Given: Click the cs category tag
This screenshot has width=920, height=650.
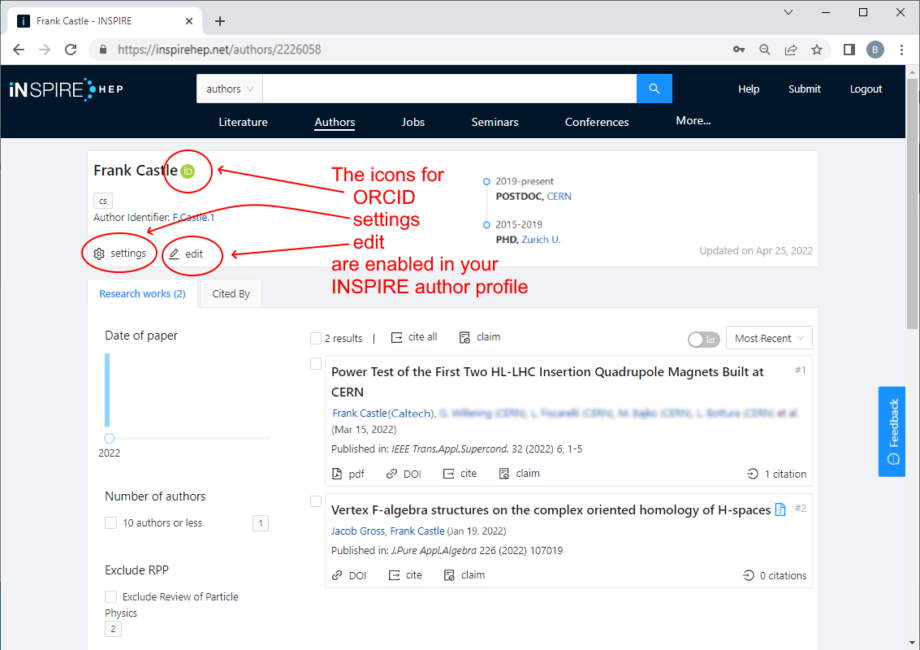Looking at the screenshot, I should click(x=103, y=201).
